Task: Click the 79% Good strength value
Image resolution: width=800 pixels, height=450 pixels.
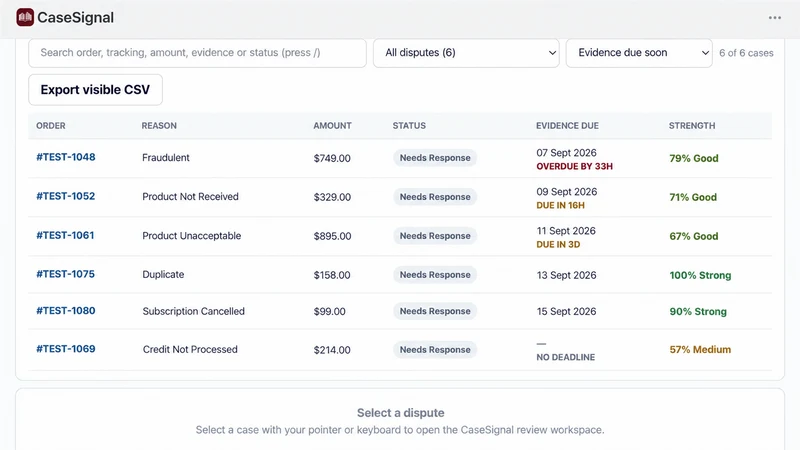Action: click(x=694, y=159)
